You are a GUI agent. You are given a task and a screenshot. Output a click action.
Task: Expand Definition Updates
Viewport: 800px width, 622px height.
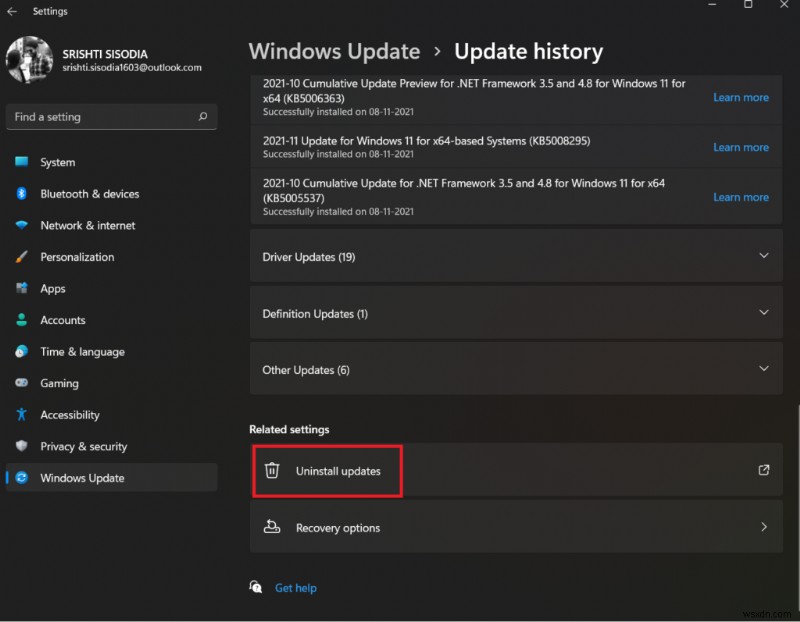point(763,313)
